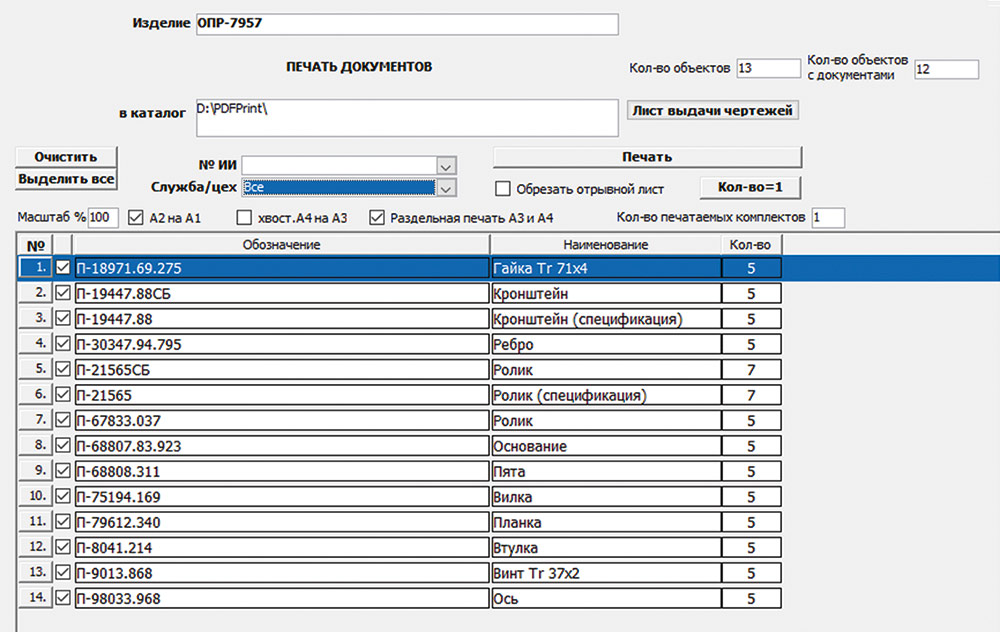Expand the № ИИ dropdown
Image resolution: width=1000 pixels, height=632 pixels.
click(446, 165)
